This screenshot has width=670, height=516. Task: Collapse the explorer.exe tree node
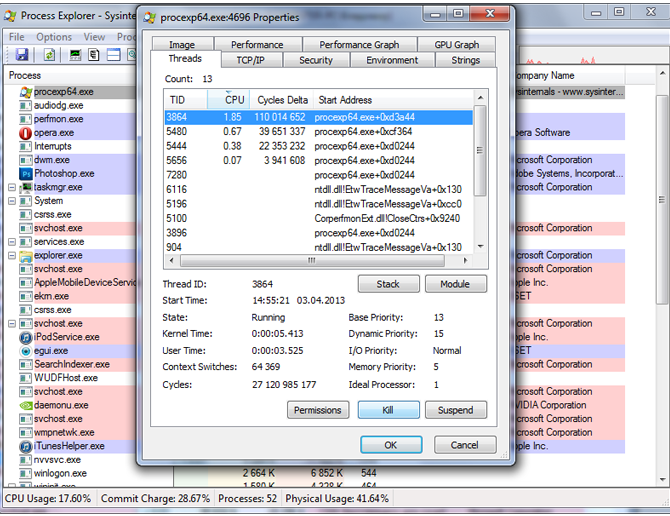click(12, 256)
